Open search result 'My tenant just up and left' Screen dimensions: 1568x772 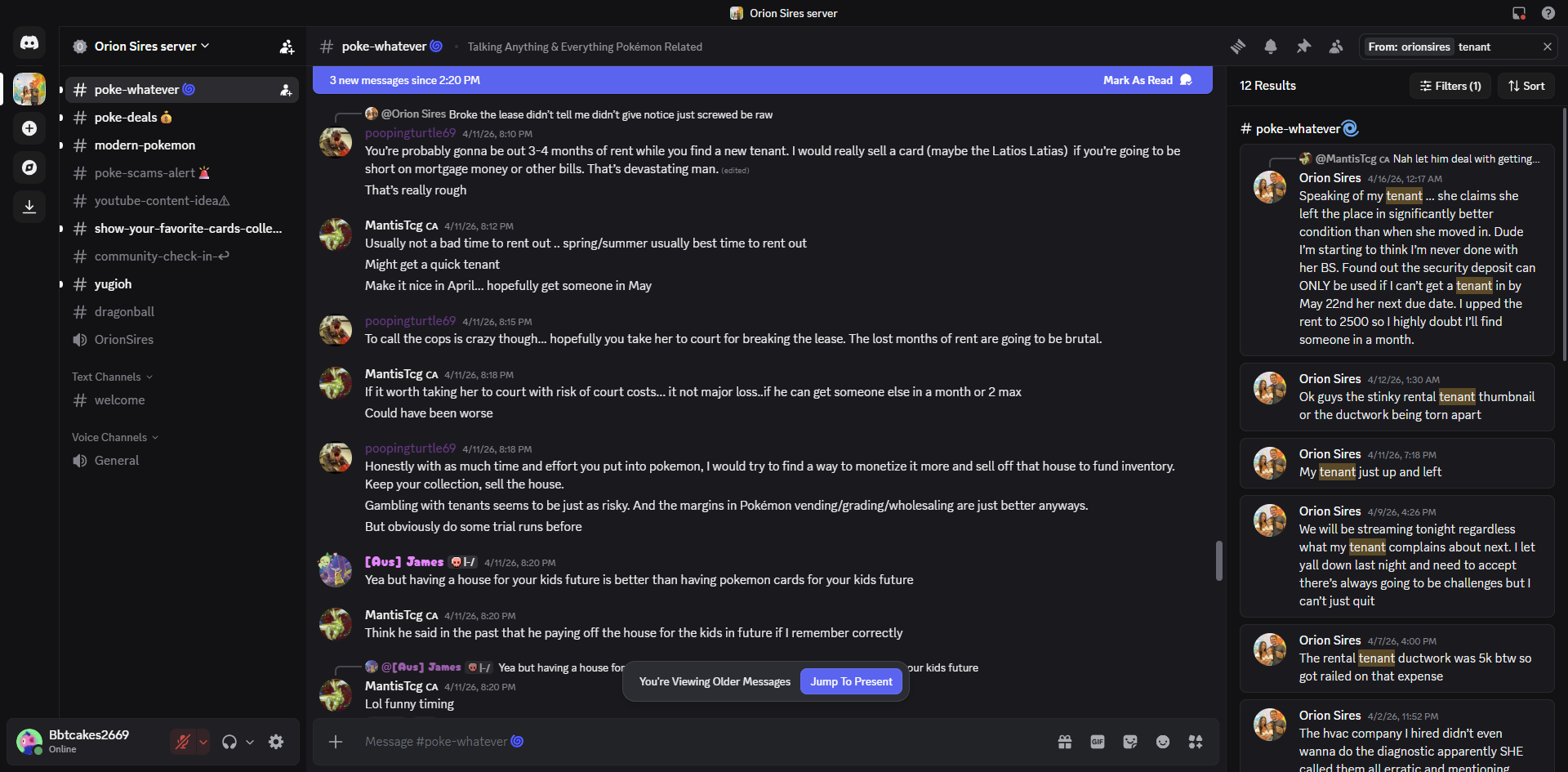(x=1396, y=463)
